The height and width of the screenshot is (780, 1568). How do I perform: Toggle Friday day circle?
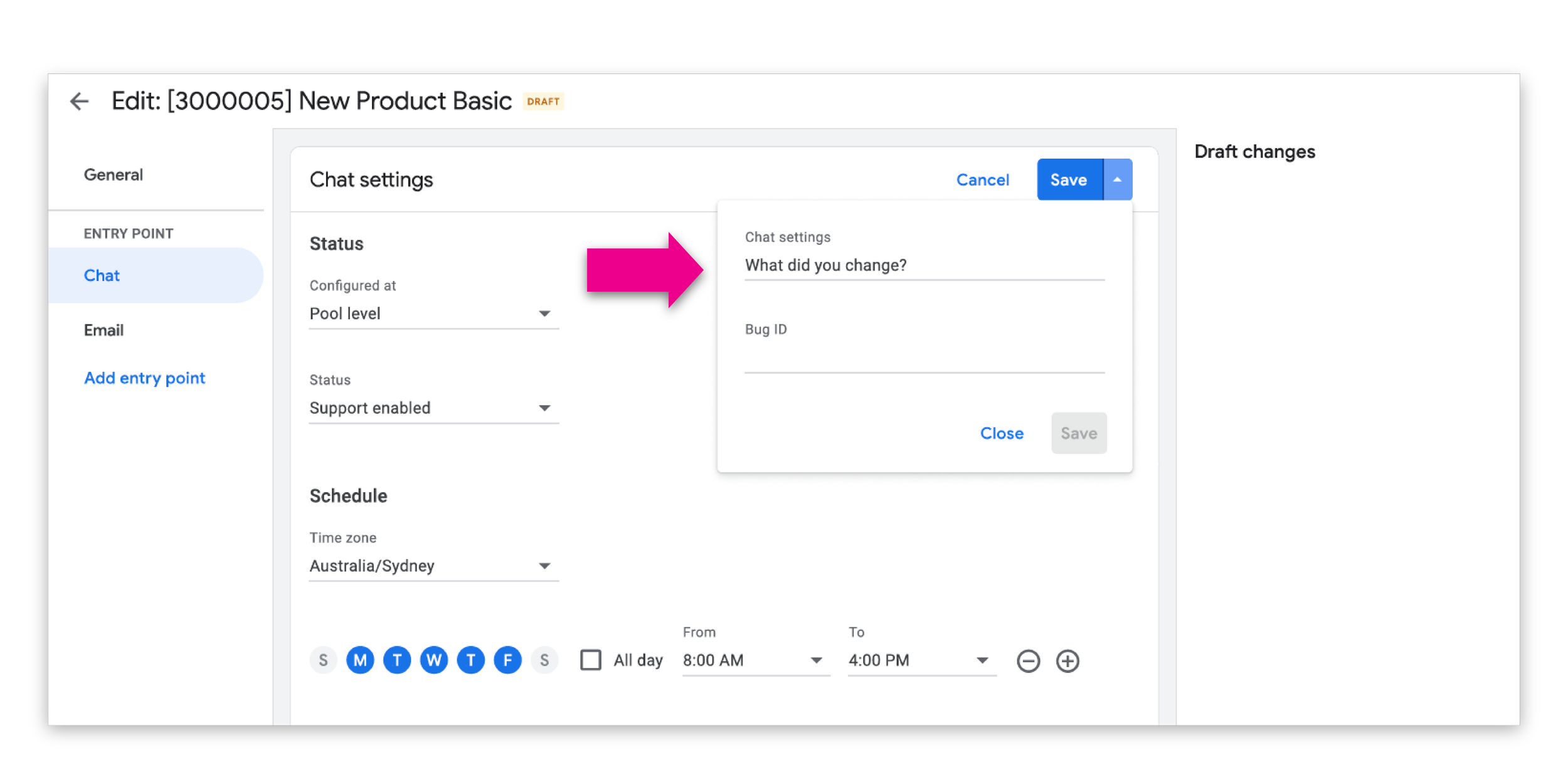click(507, 660)
